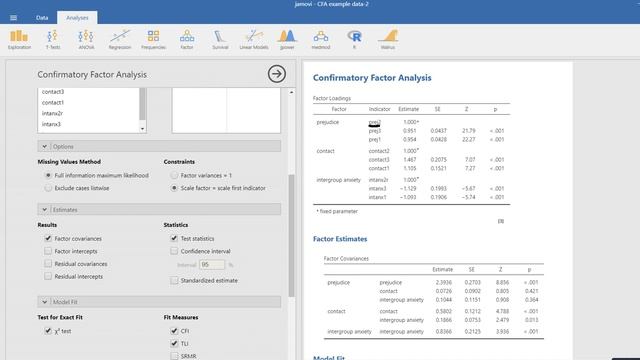Click variable list scrollbar down arrow
This screenshot has width=640, height=360.
[x=142, y=129]
